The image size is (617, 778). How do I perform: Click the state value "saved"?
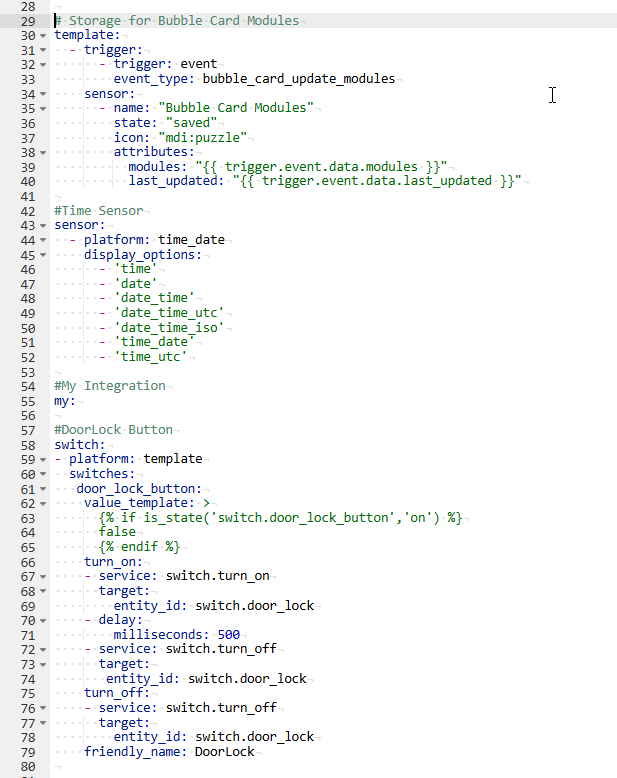click(x=191, y=123)
